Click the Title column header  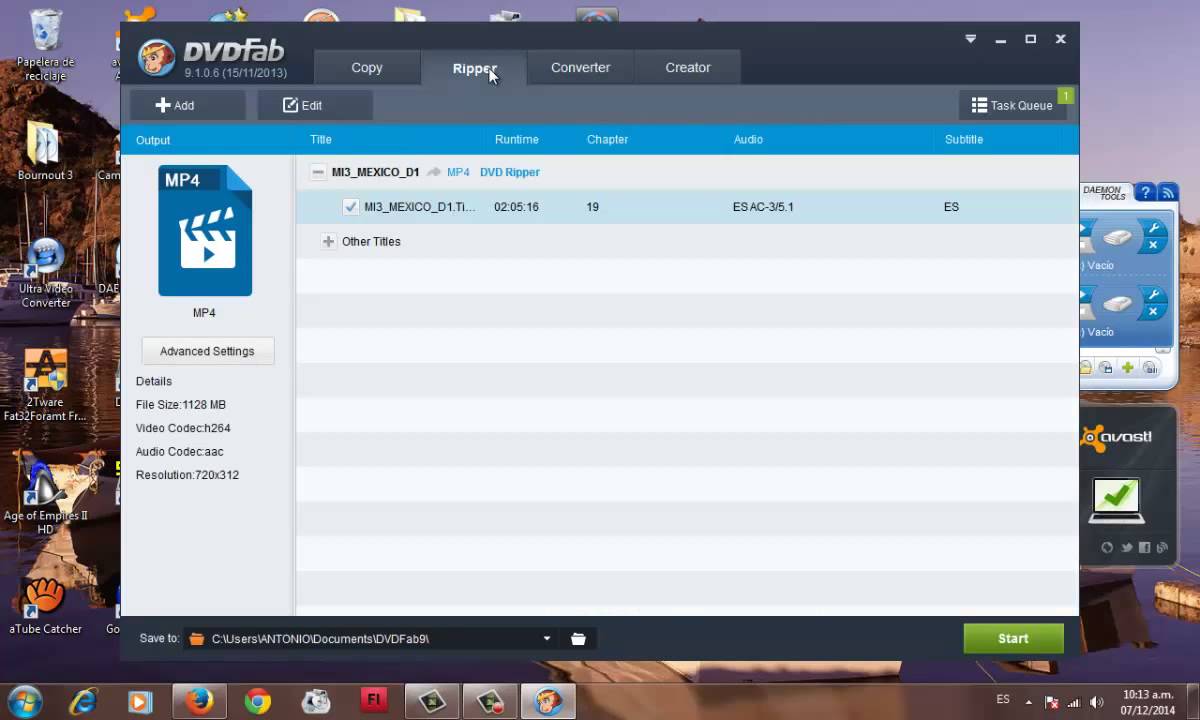(321, 139)
